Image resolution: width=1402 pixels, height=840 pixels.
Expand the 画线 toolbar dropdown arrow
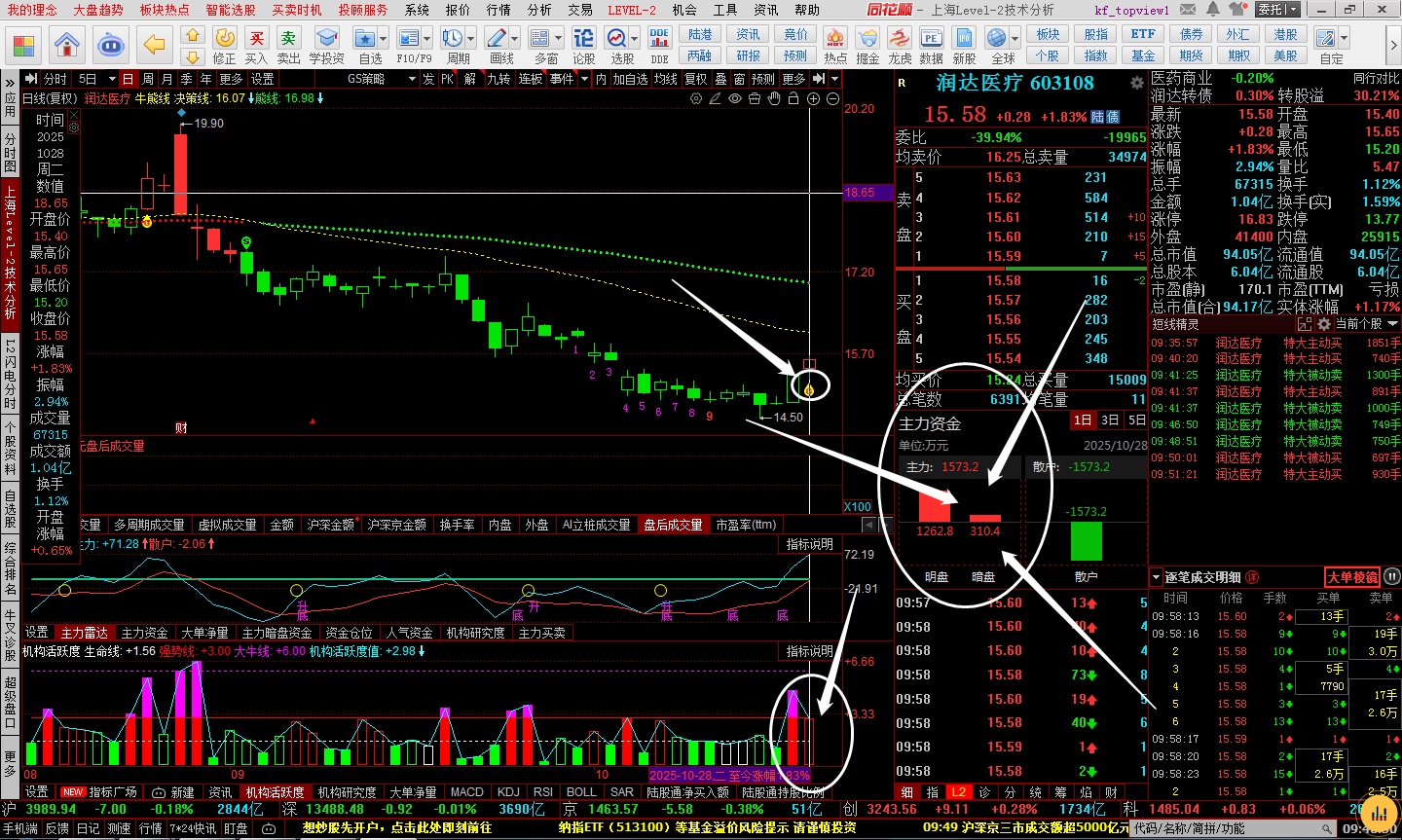tap(516, 39)
